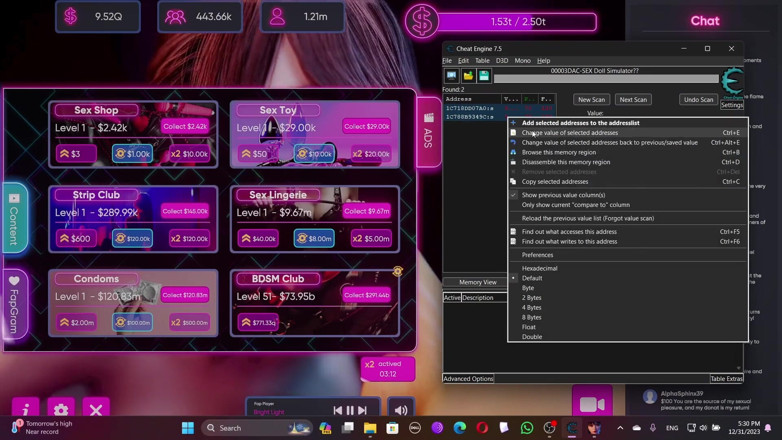
Task: Click the game info button
Action: point(26,409)
